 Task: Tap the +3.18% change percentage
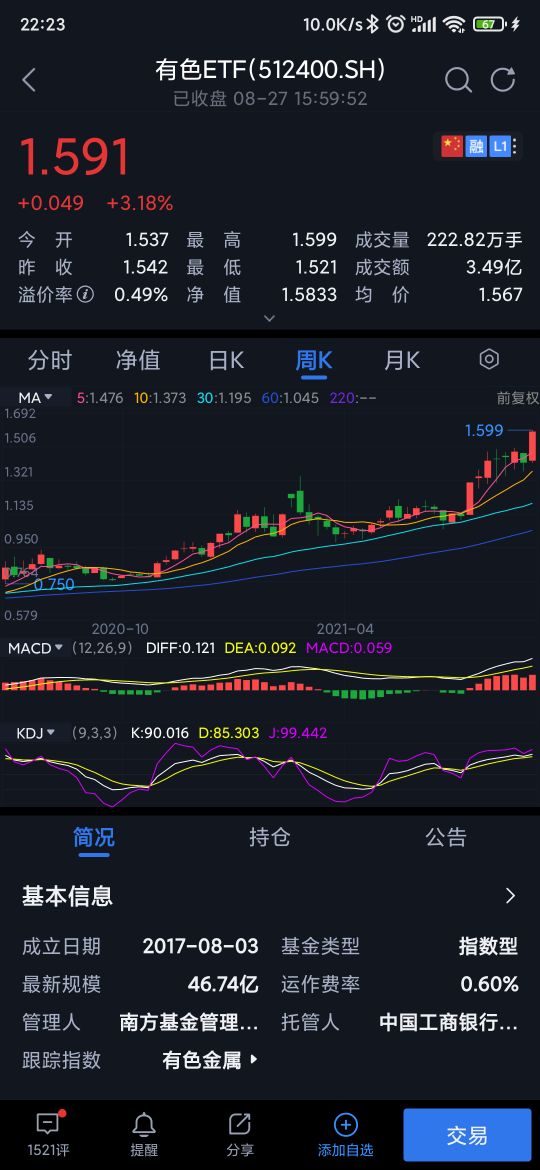point(139,203)
